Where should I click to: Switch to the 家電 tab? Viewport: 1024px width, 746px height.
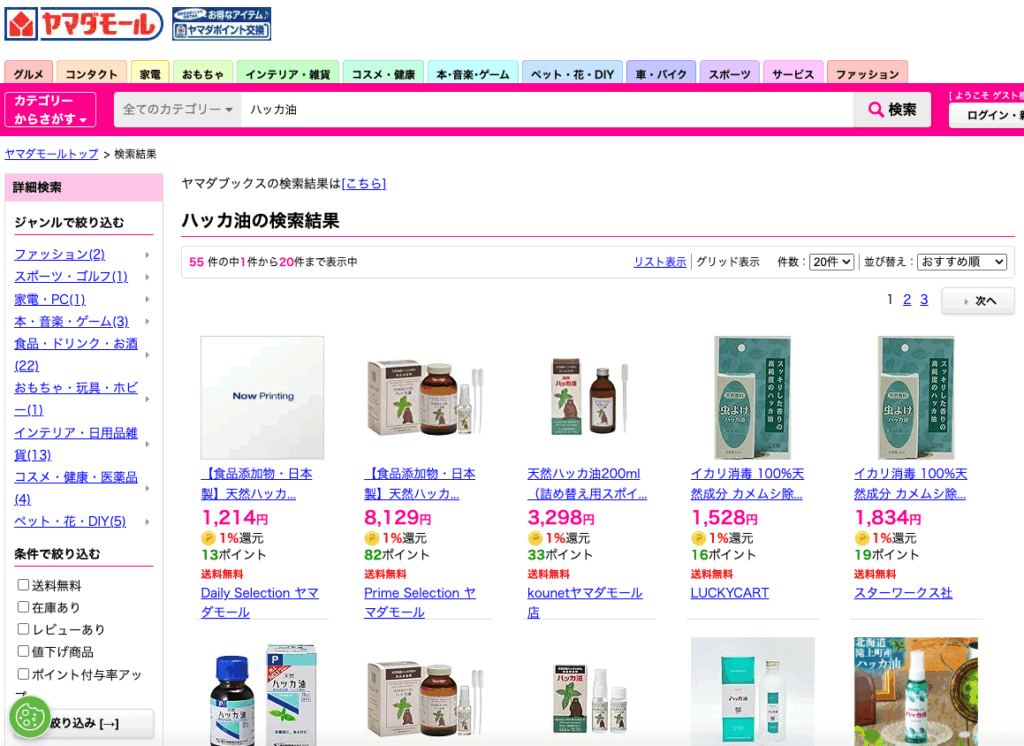(x=150, y=74)
